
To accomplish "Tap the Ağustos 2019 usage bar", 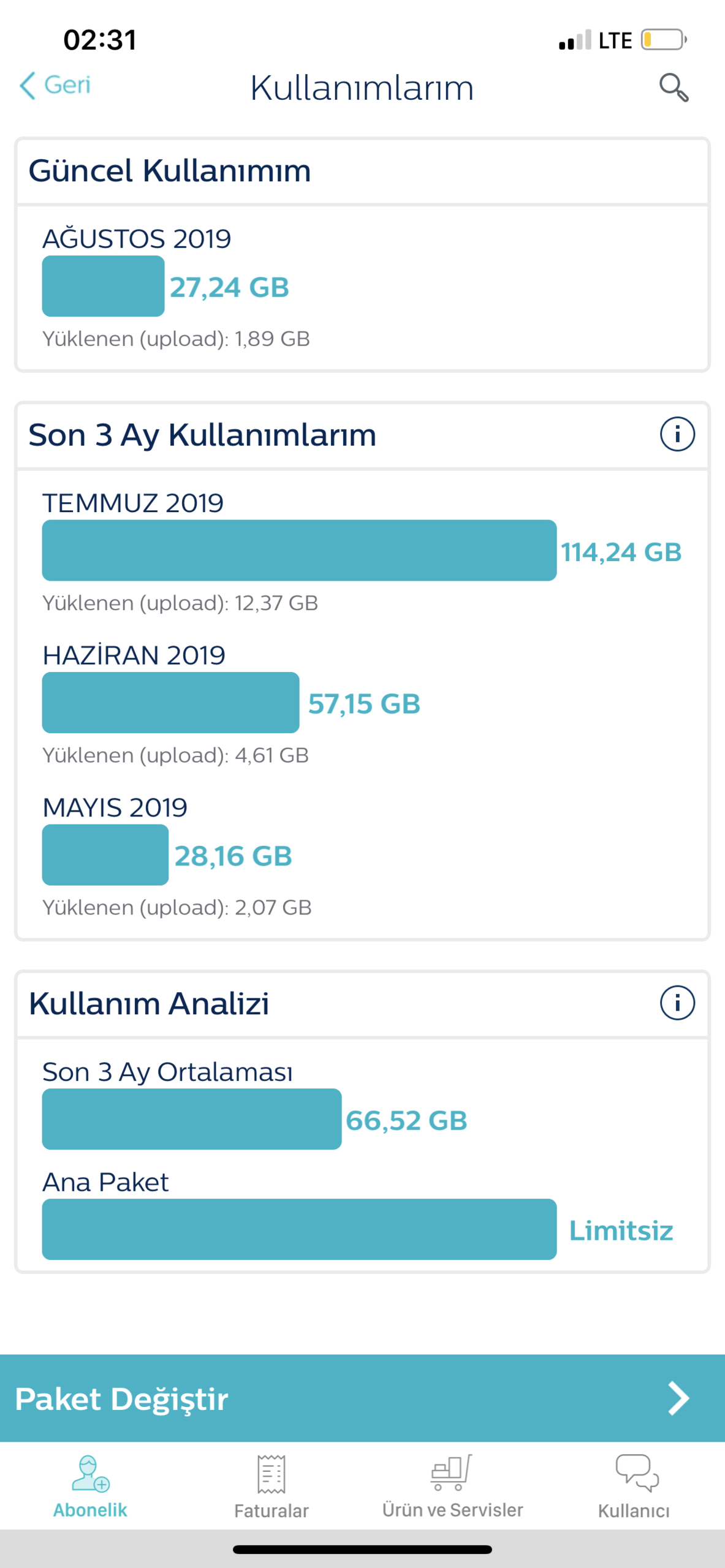I will [103, 286].
